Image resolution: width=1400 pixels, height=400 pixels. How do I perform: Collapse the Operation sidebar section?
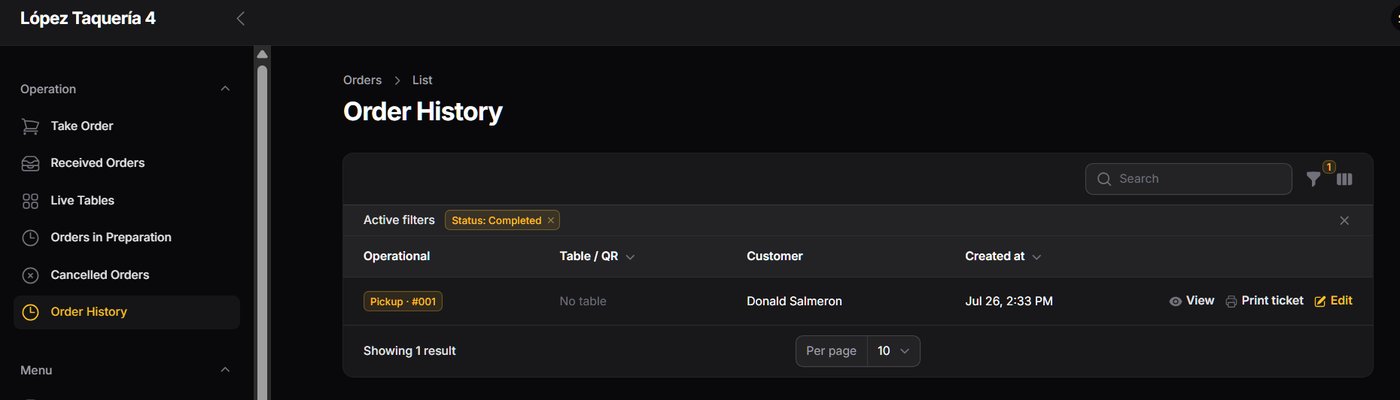coord(225,89)
